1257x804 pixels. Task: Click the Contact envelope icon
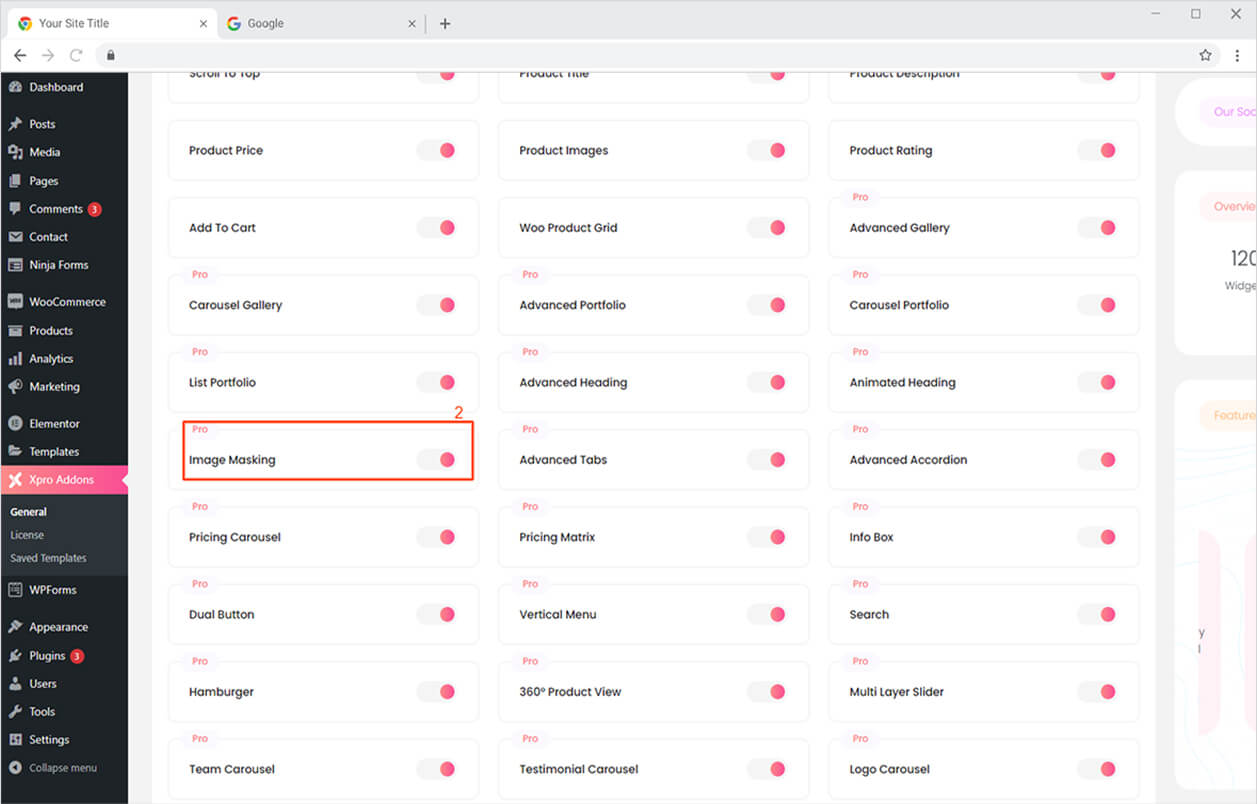[x=15, y=237]
